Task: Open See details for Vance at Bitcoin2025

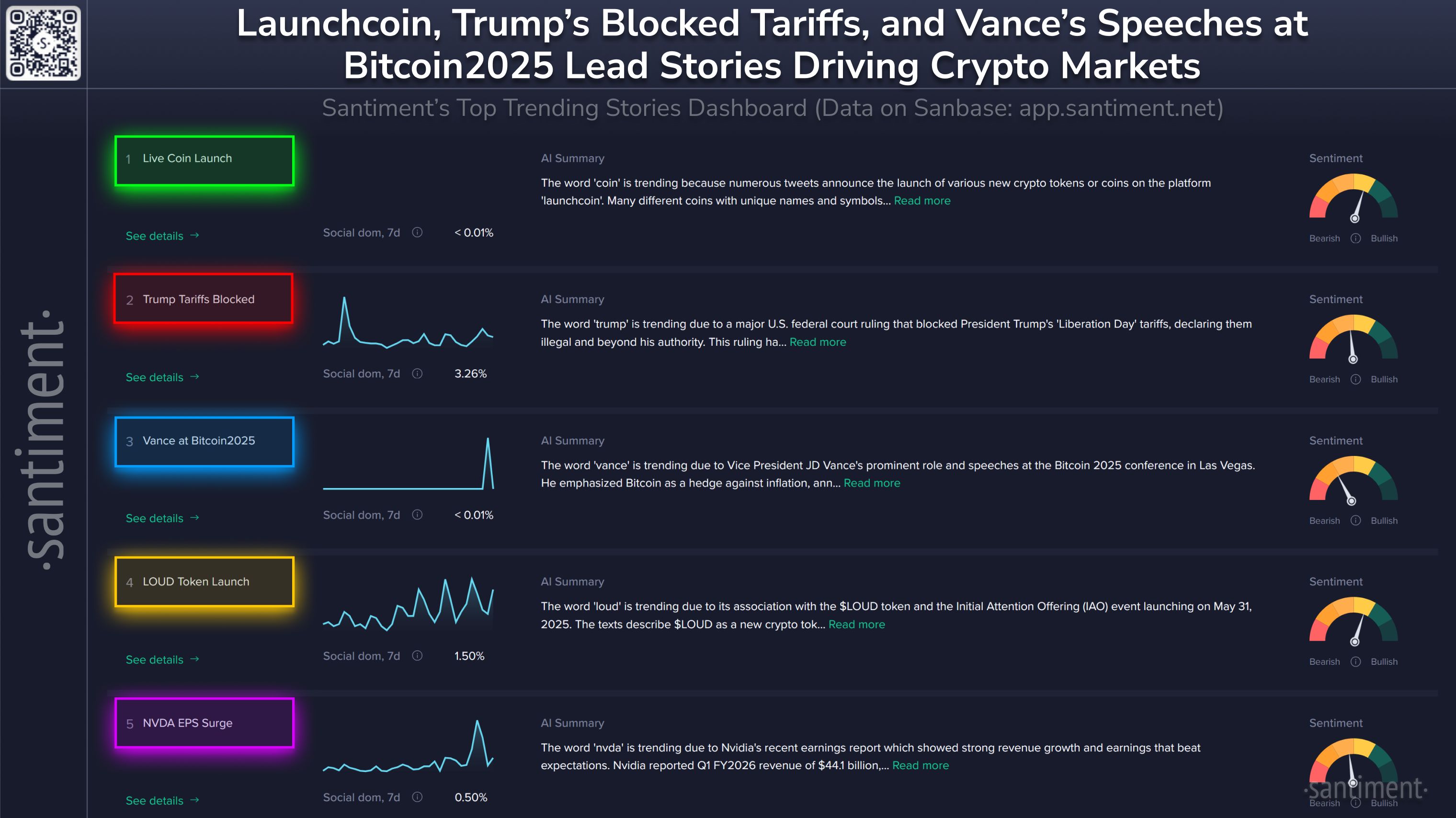Action: 162,518
